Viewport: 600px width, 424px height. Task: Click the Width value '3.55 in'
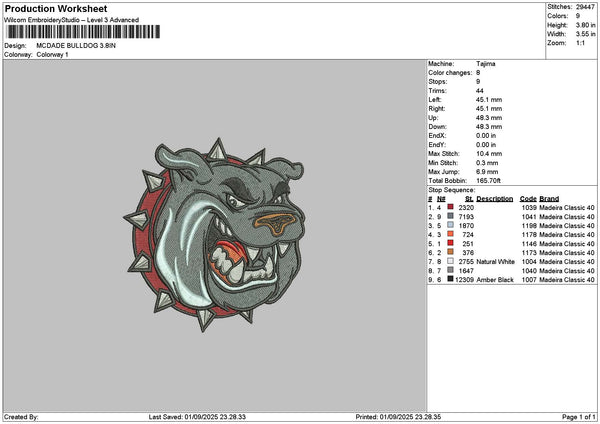585,34
